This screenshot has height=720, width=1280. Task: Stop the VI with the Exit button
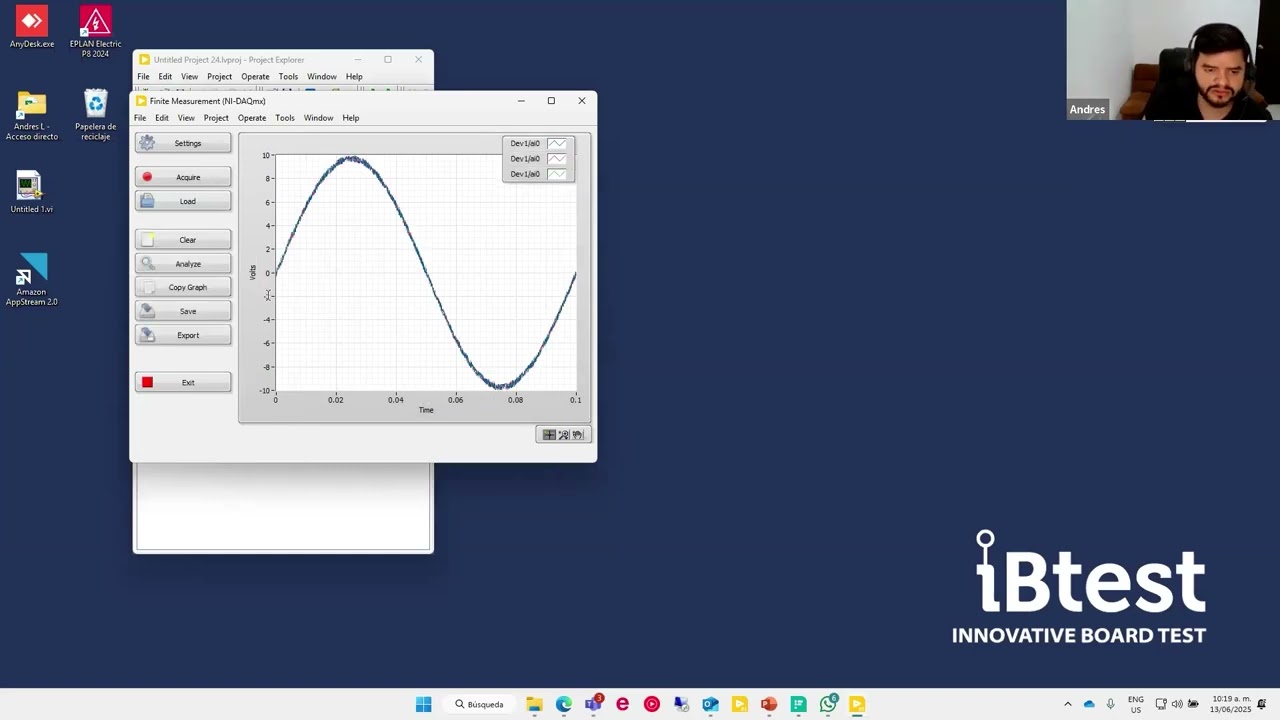tap(183, 382)
